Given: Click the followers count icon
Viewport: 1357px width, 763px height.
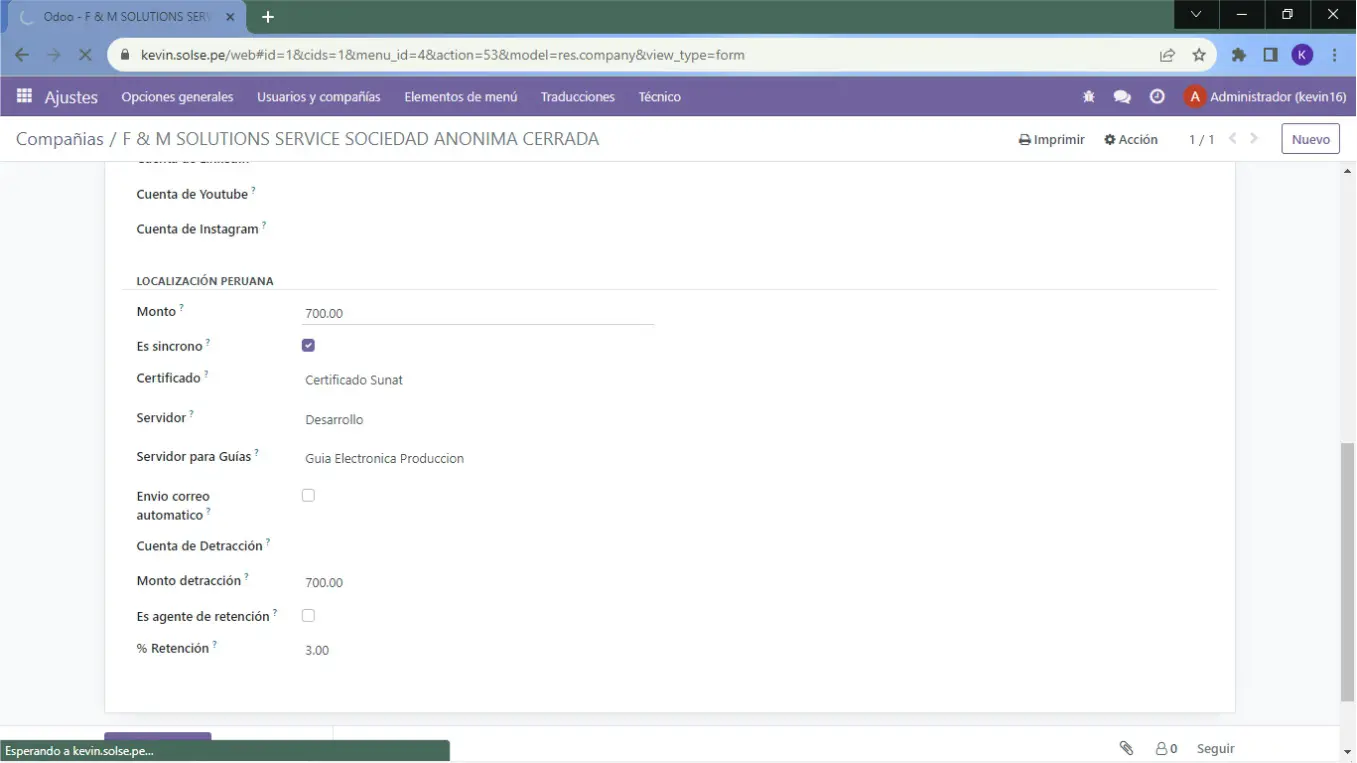Looking at the screenshot, I should point(1166,748).
